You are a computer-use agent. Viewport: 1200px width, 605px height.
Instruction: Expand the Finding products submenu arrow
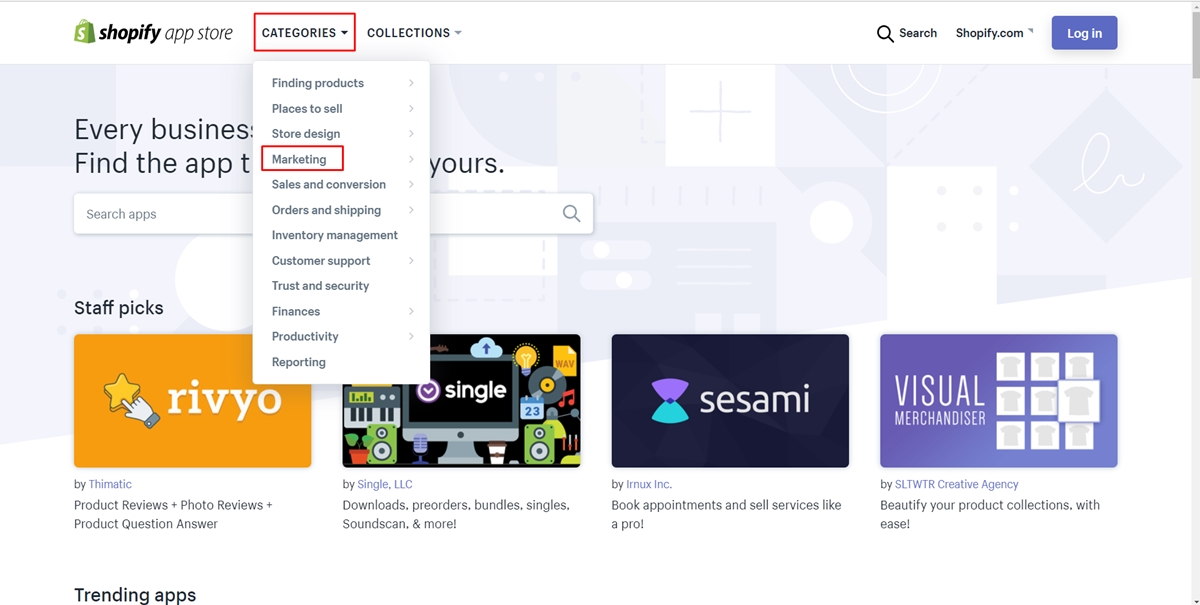[411, 83]
